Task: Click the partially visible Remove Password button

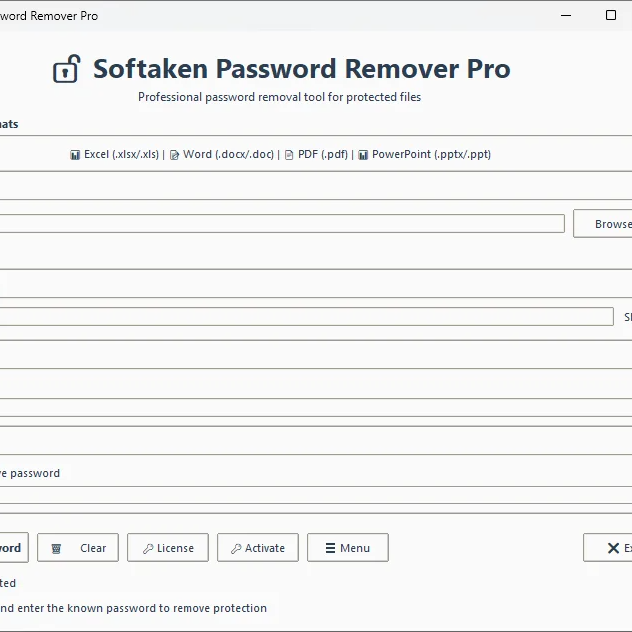Action: 12,548
